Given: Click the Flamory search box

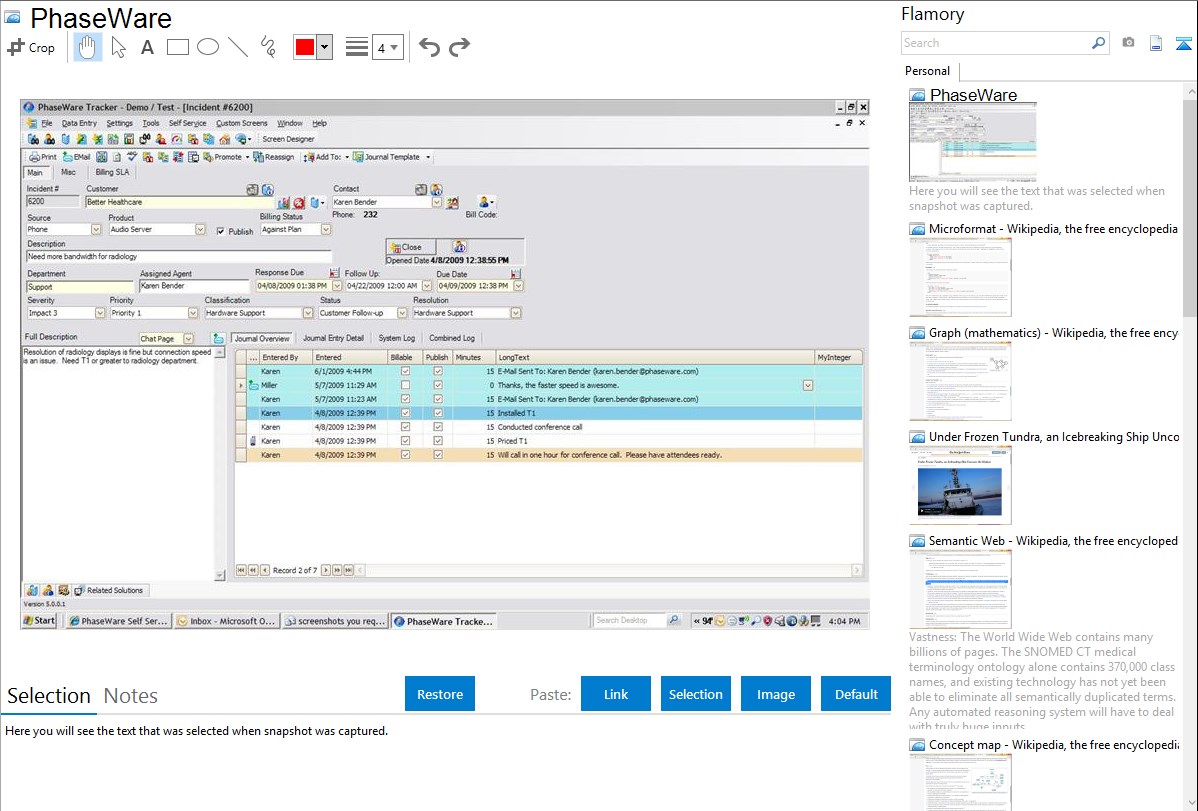Looking at the screenshot, I should click(x=996, y=43).
